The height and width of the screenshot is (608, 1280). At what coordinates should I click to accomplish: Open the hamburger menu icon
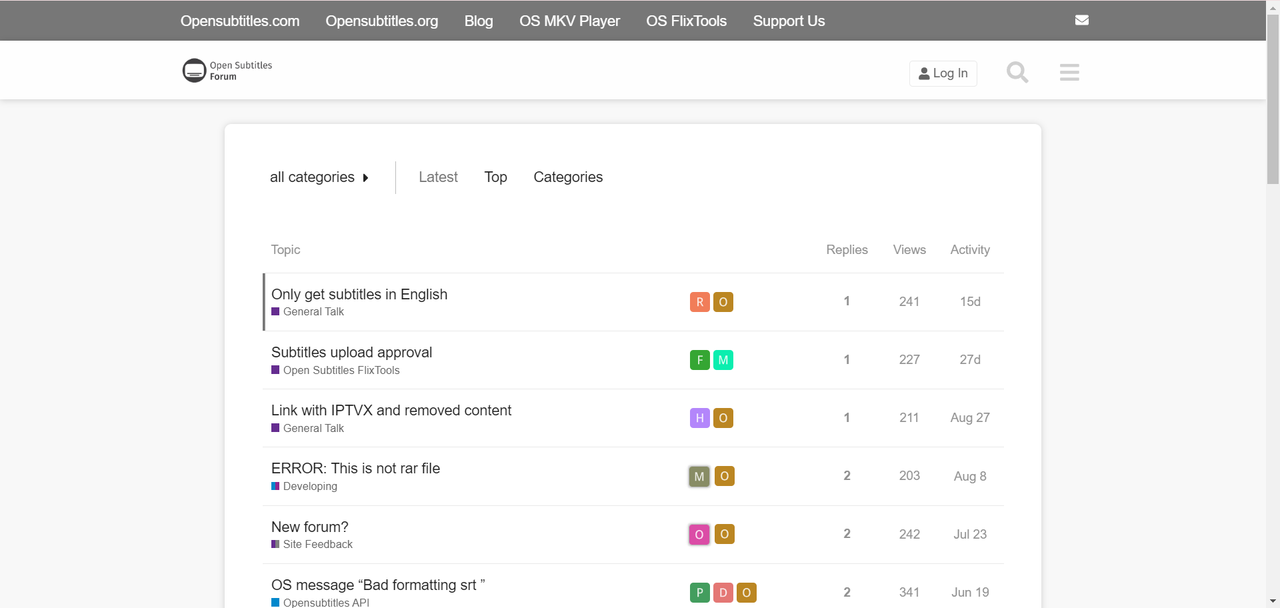click(x=1069, y=73)
